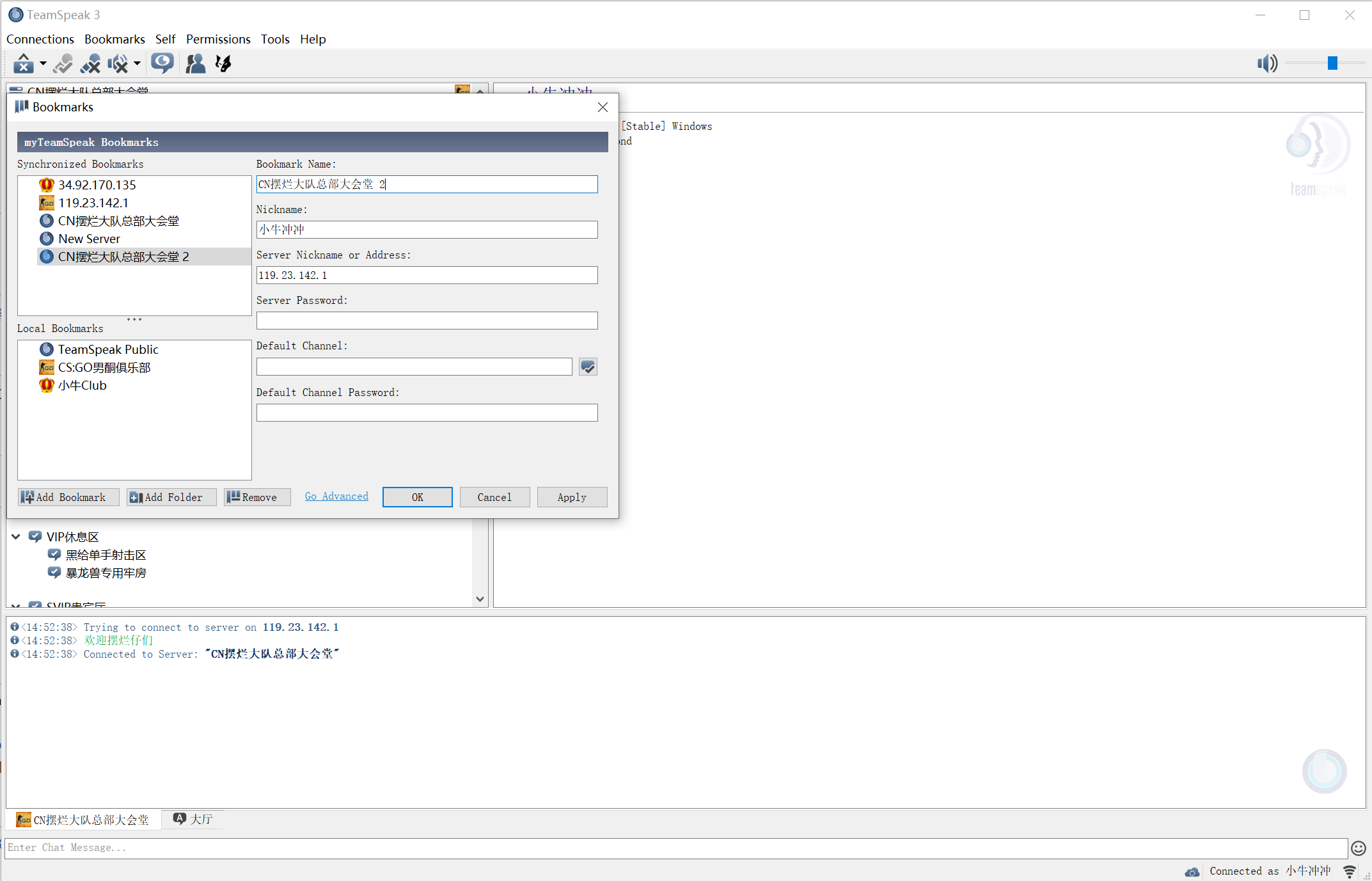Switch to the 大厅 chat tab
Image resolution: width=1372 pixels, height=881 pixels.
pyautogui.click(x=194, y=820)
